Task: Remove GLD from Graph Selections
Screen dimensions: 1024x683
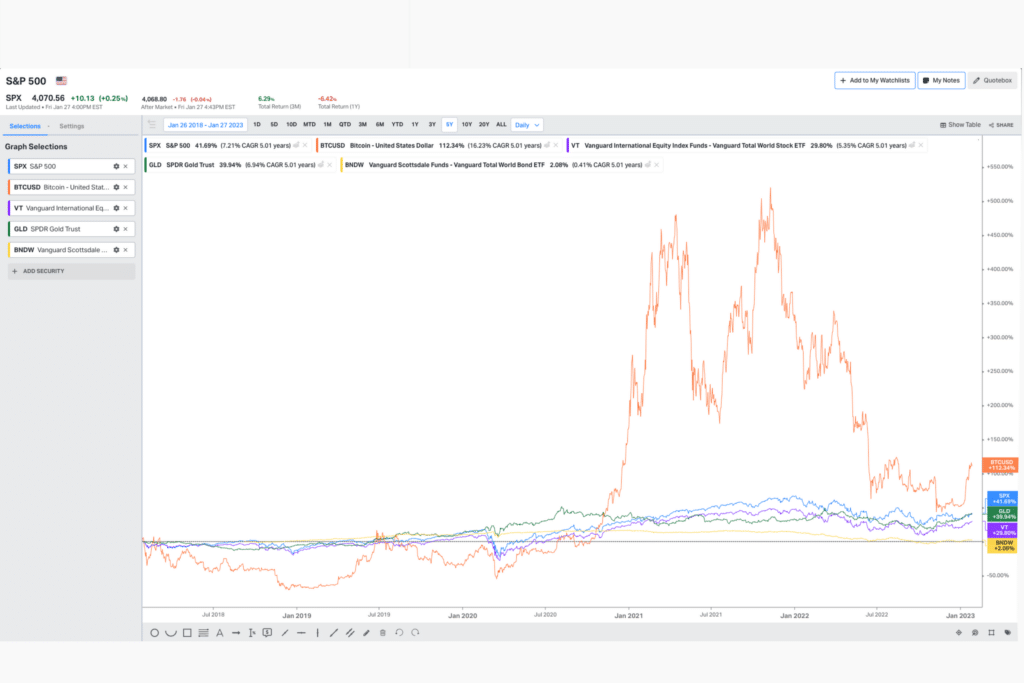Action: coord(126,229)
